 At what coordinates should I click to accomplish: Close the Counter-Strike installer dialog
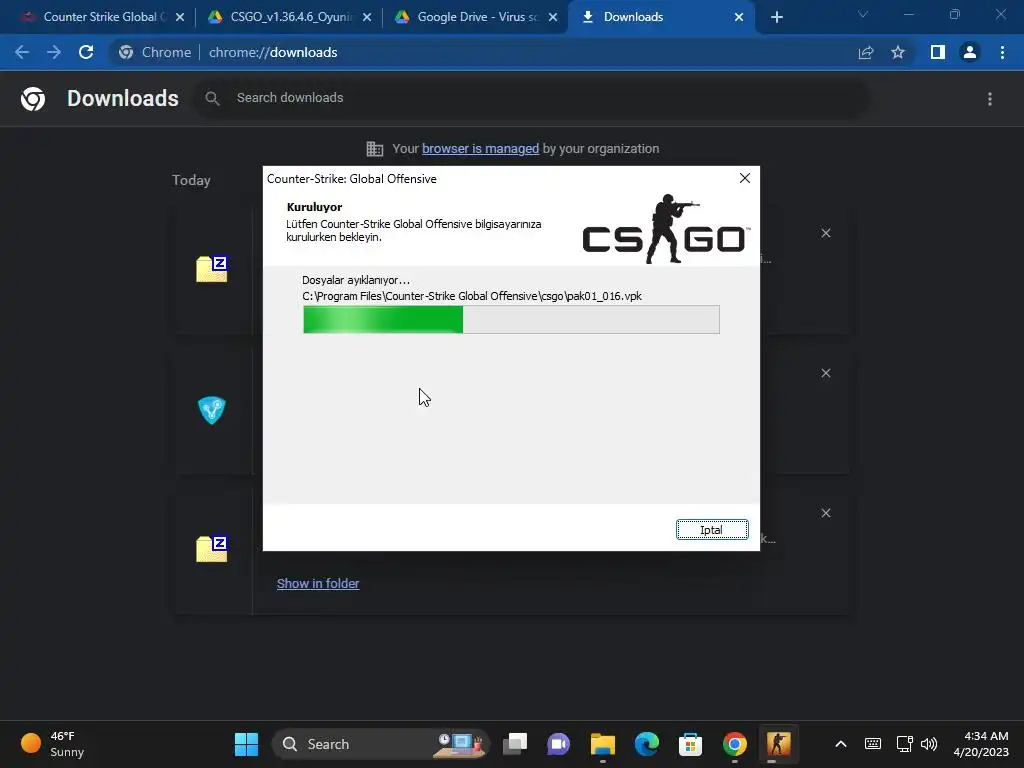(744, 178)
